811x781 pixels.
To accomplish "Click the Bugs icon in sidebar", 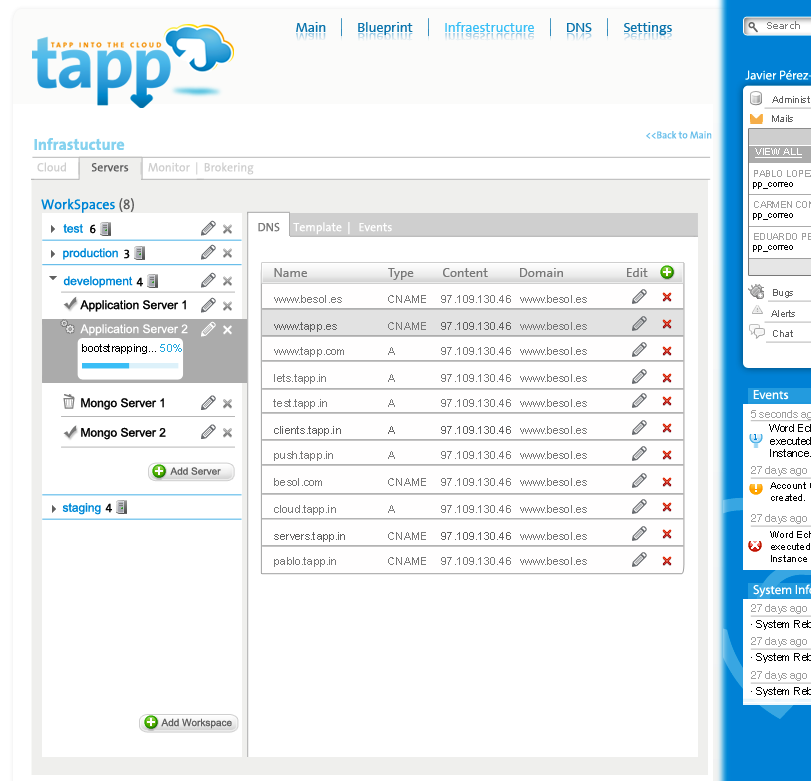I will click(x=757, y=292).
